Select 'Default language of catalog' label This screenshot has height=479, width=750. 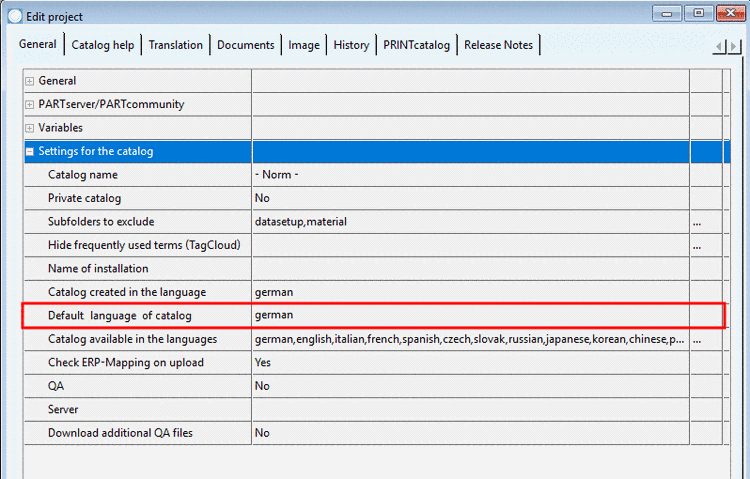coord(120,315)
